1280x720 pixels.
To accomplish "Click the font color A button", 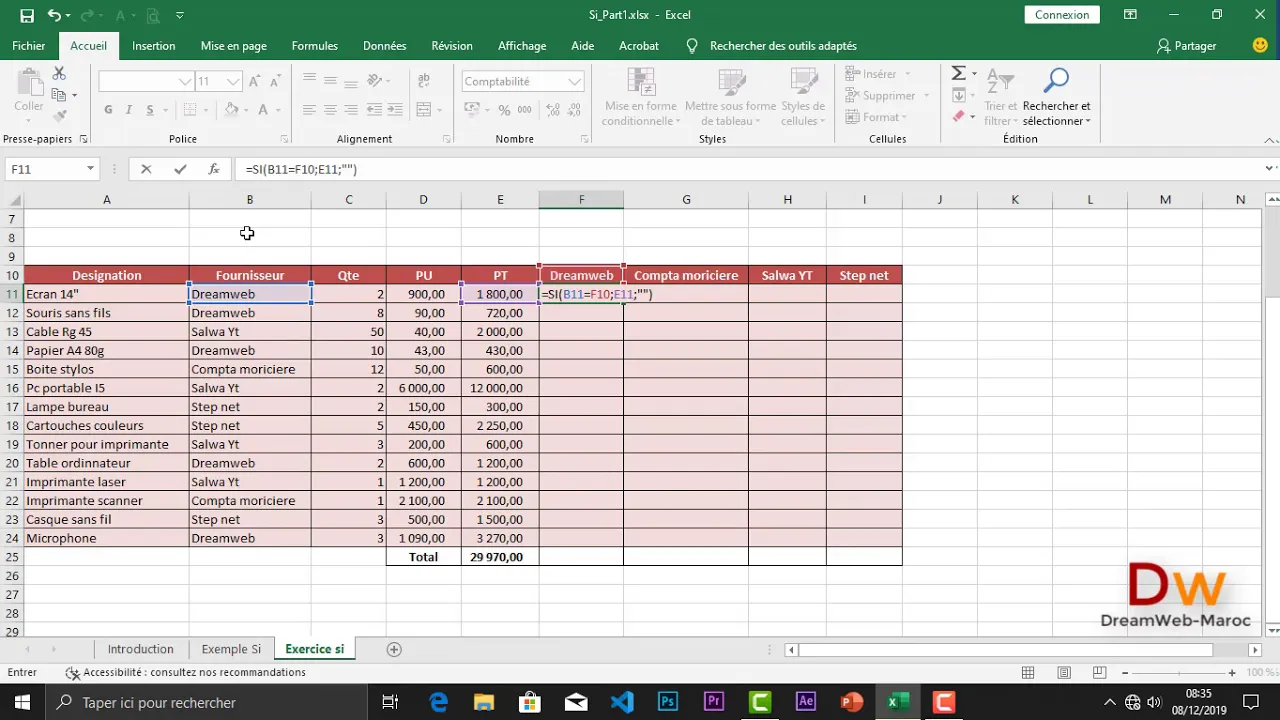I will [264, 110].
